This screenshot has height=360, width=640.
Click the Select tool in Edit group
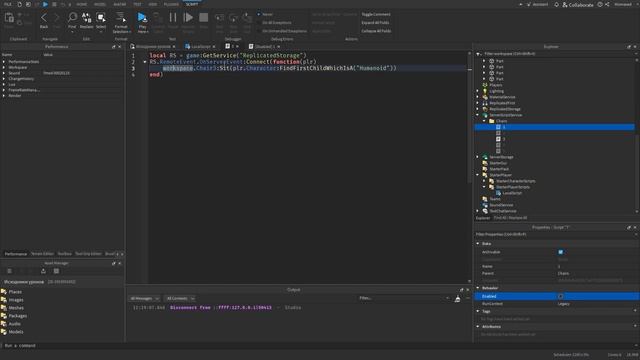101,17
